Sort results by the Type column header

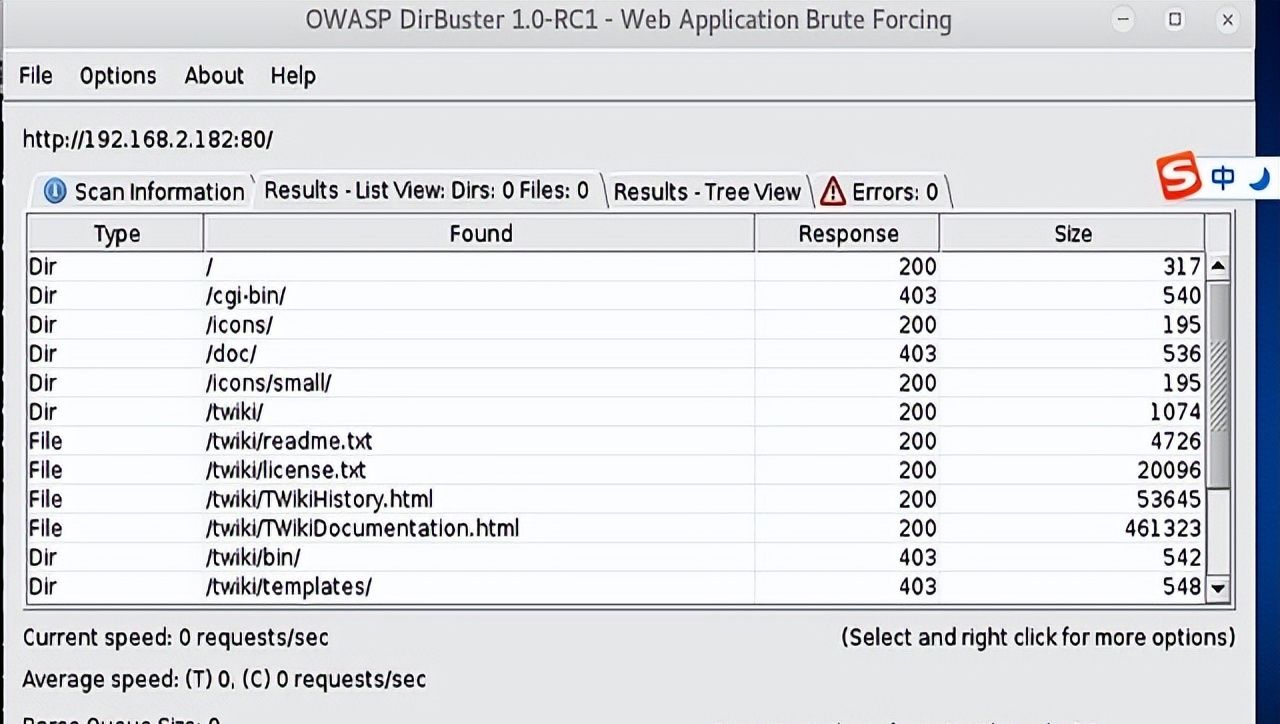(116, 234)
